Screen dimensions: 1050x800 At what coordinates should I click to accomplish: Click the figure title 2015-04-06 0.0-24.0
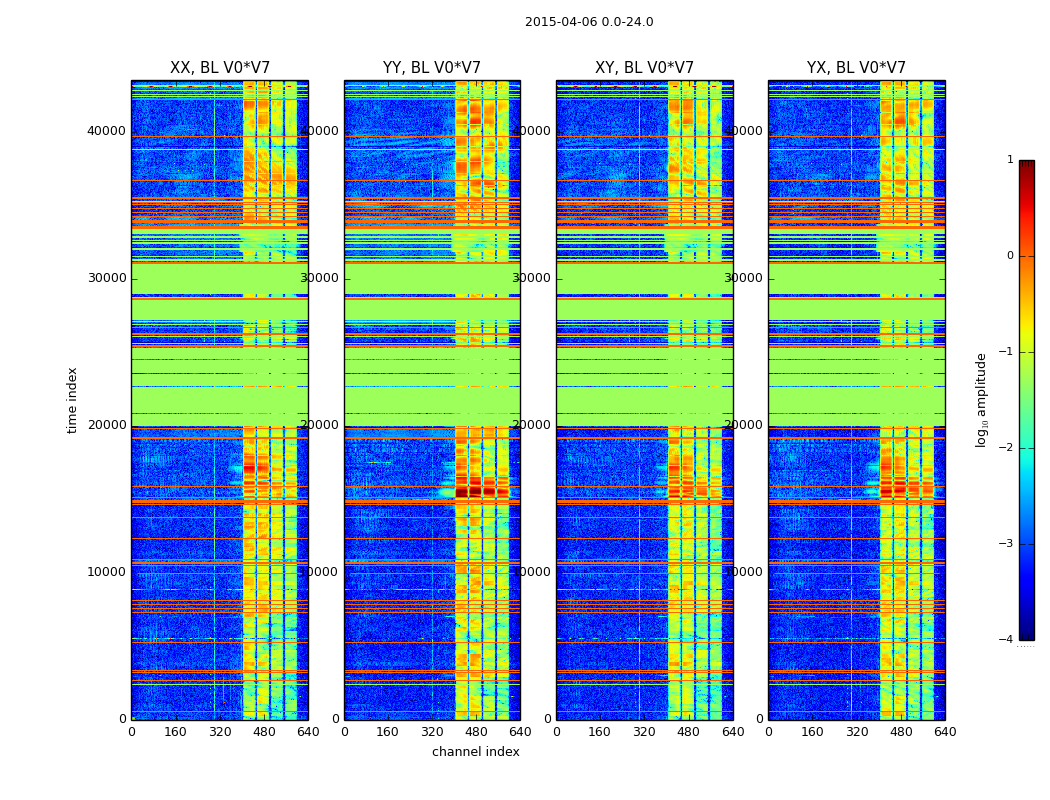589,22
